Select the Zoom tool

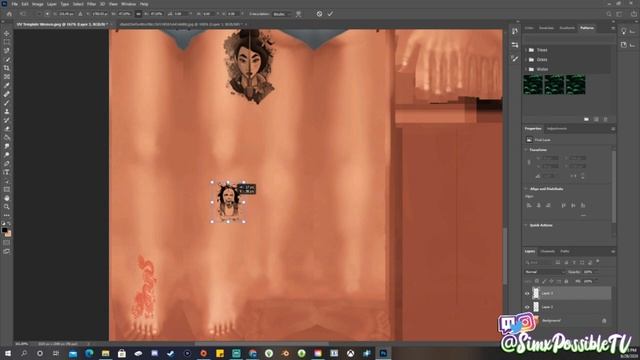[7, 207]
